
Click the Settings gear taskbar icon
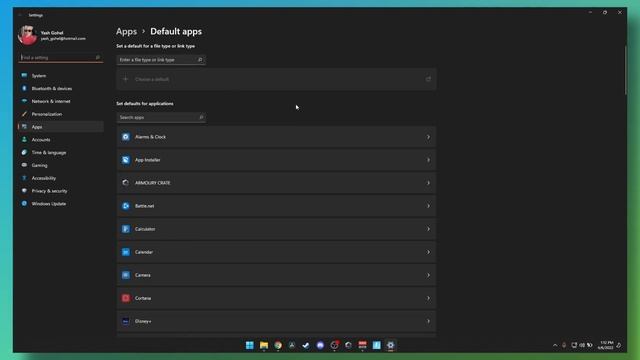click(x=391, y=345)
